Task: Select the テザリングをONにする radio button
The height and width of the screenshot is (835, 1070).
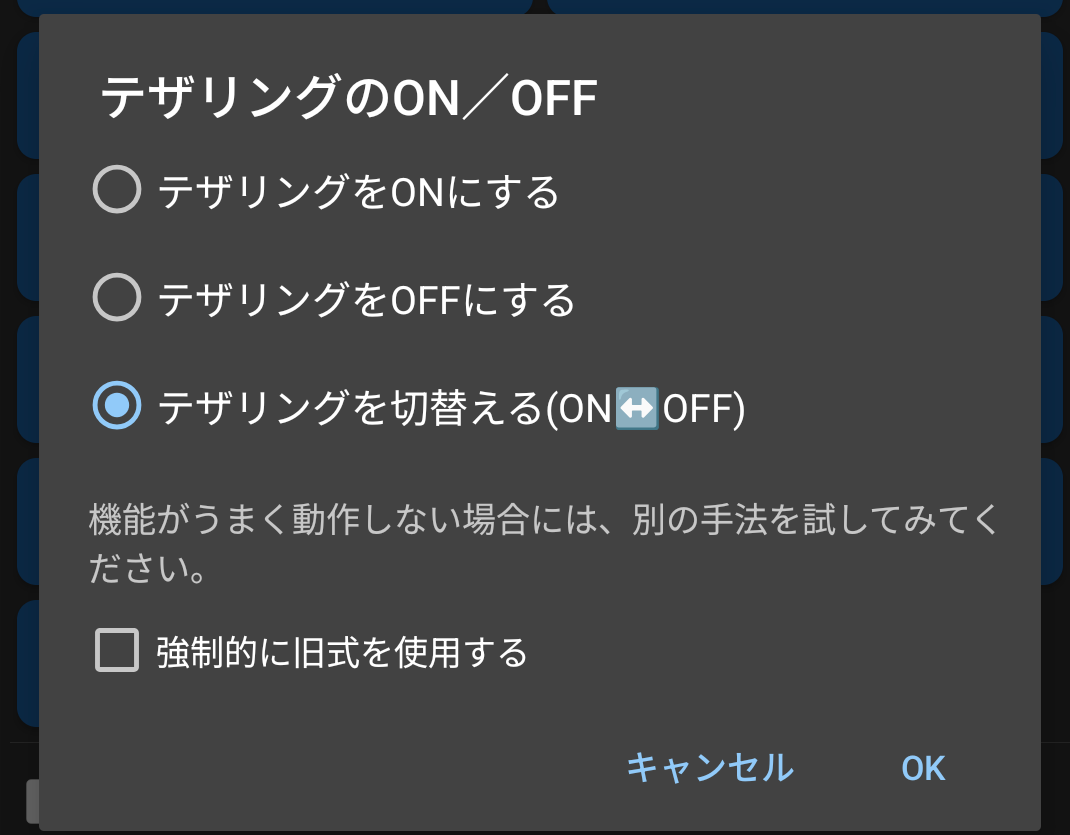Action: [117, 190]
